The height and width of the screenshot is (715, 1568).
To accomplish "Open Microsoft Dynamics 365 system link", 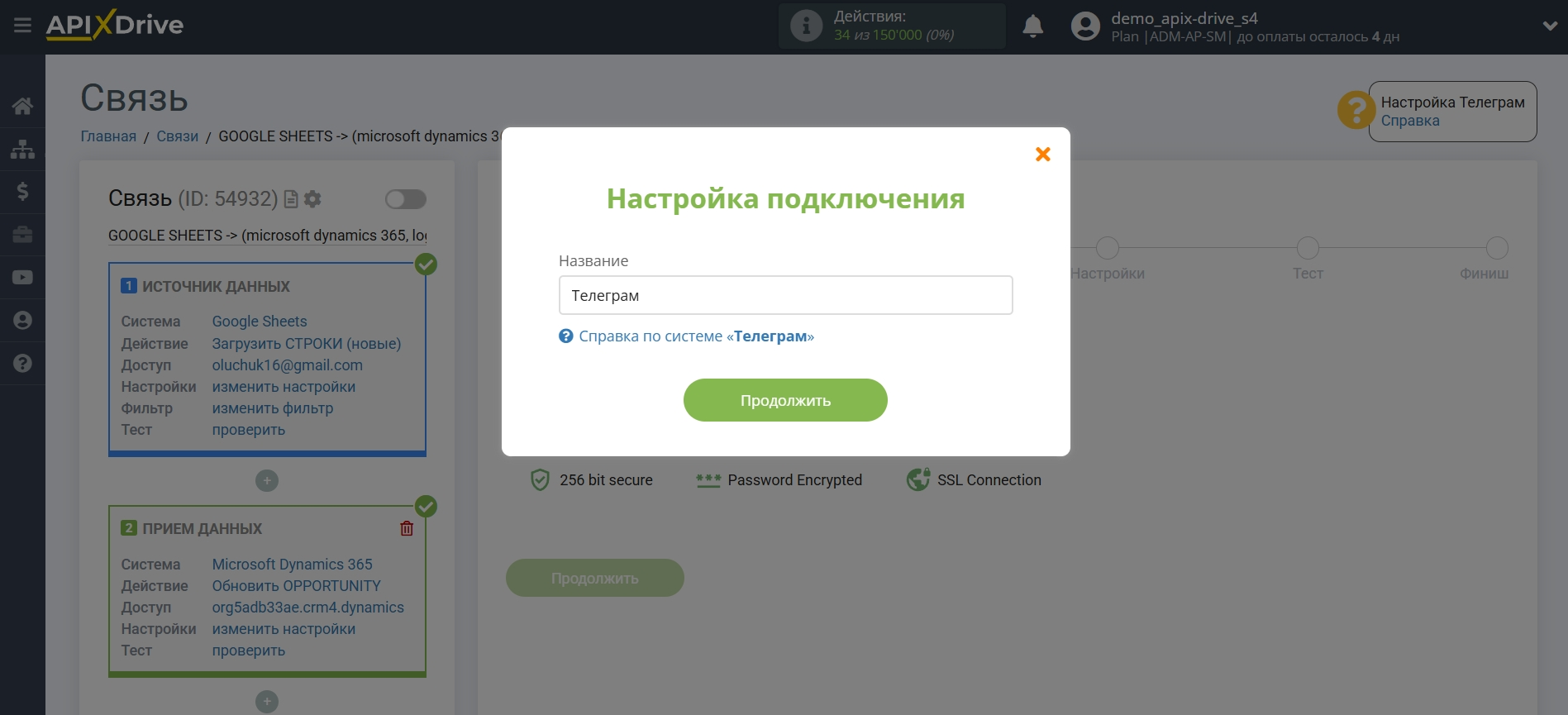I will 293,564.
